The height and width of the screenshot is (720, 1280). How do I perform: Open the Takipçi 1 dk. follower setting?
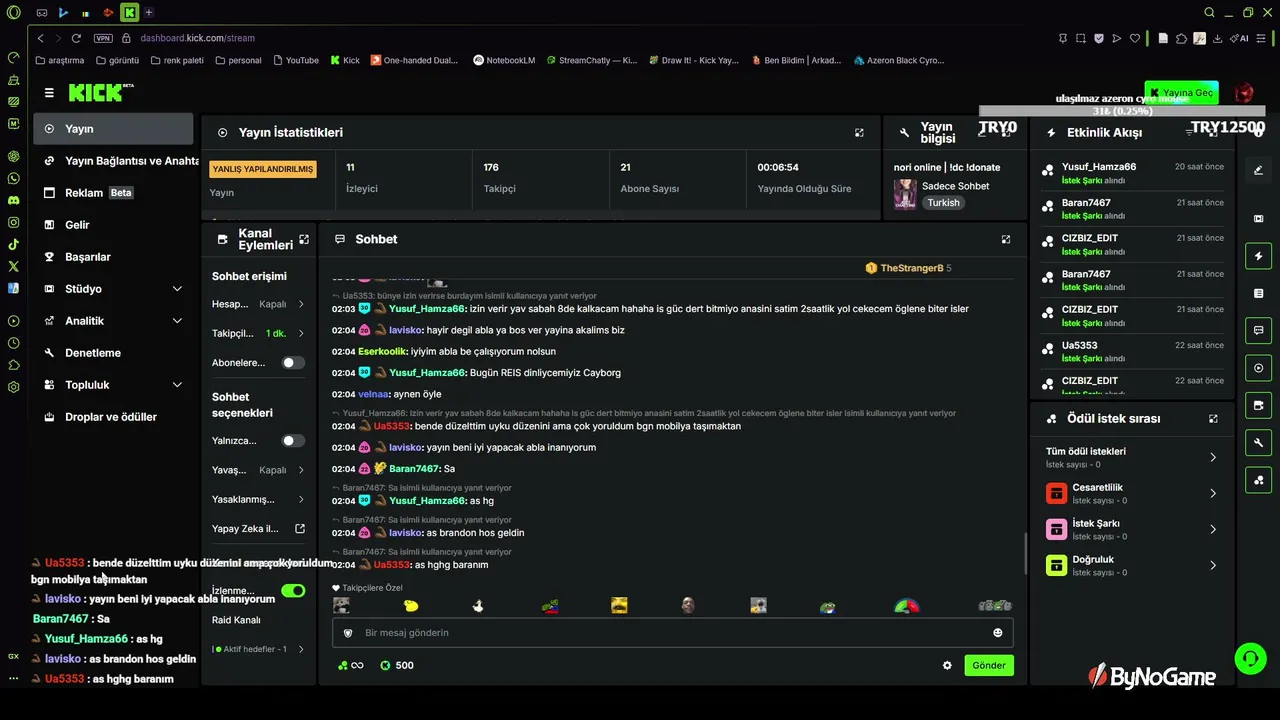(259, 333)
